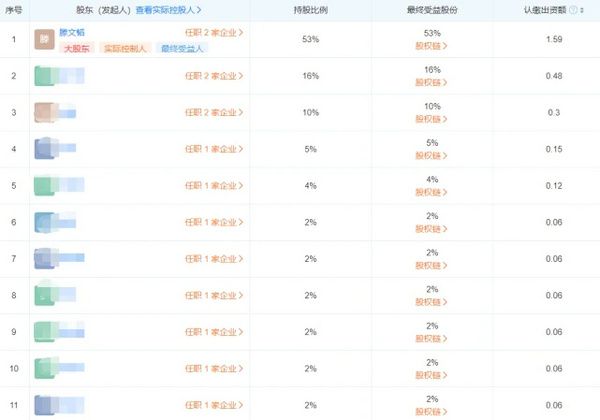Expand 任职 2 家企业 in row 1
The image size is (600, 420).
pyautogui.click(x=214, y=33)
